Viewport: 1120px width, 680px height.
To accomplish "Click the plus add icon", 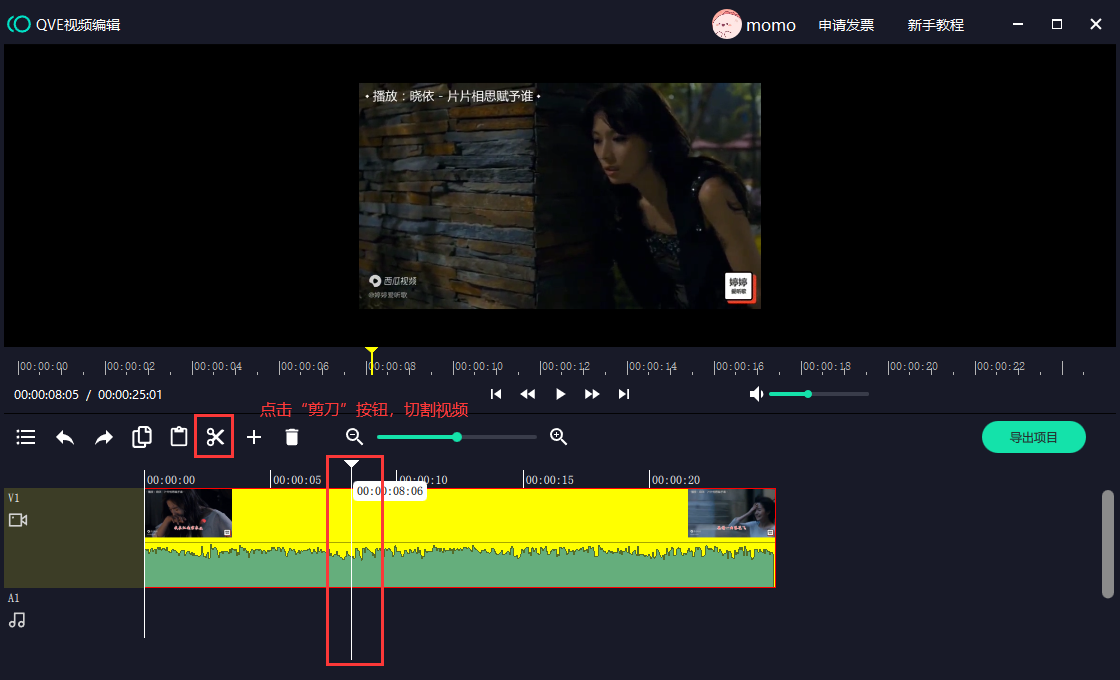I will [x=254, y=437].
